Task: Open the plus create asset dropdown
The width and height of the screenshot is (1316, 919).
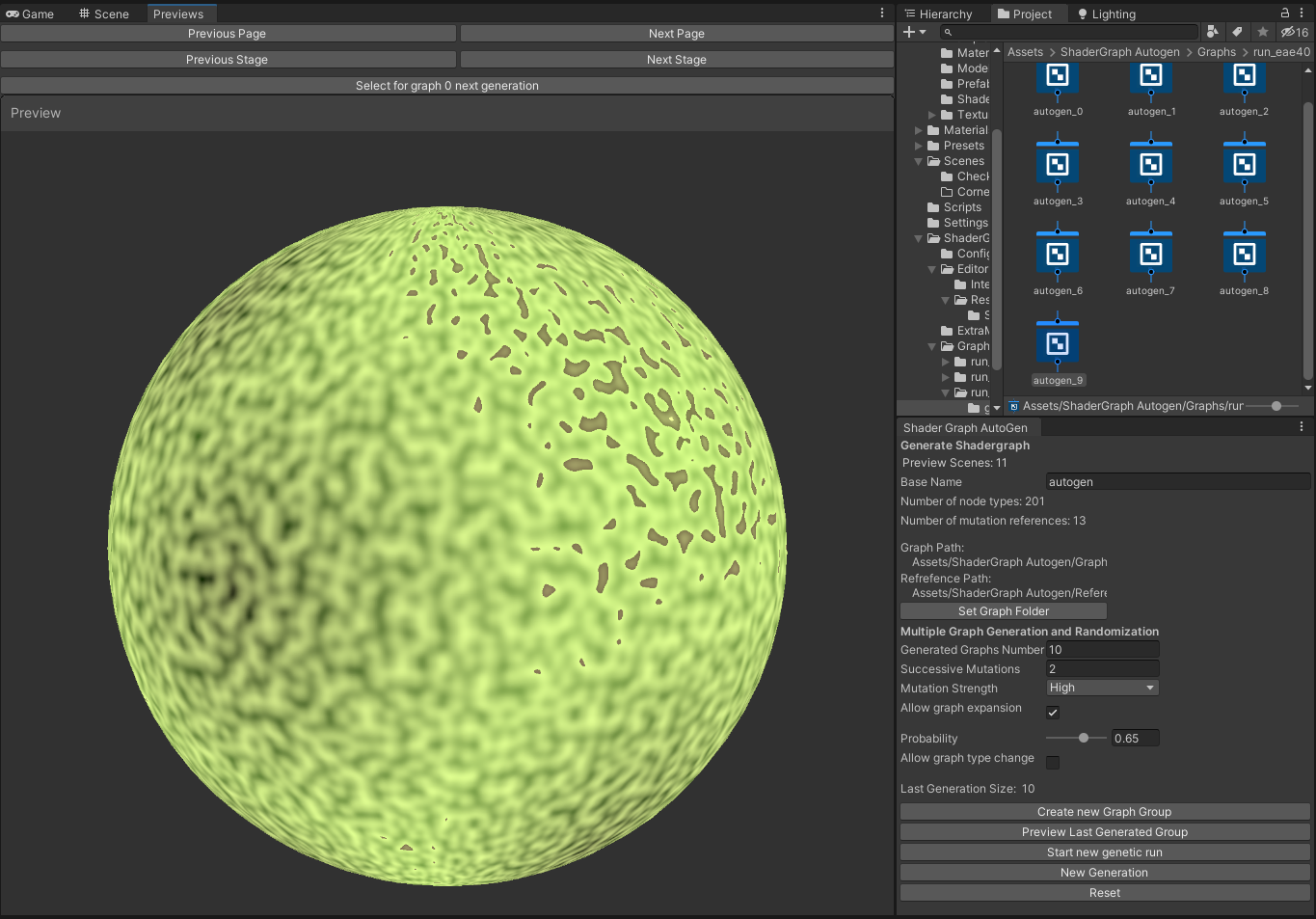Action: (x=914, y=32)
